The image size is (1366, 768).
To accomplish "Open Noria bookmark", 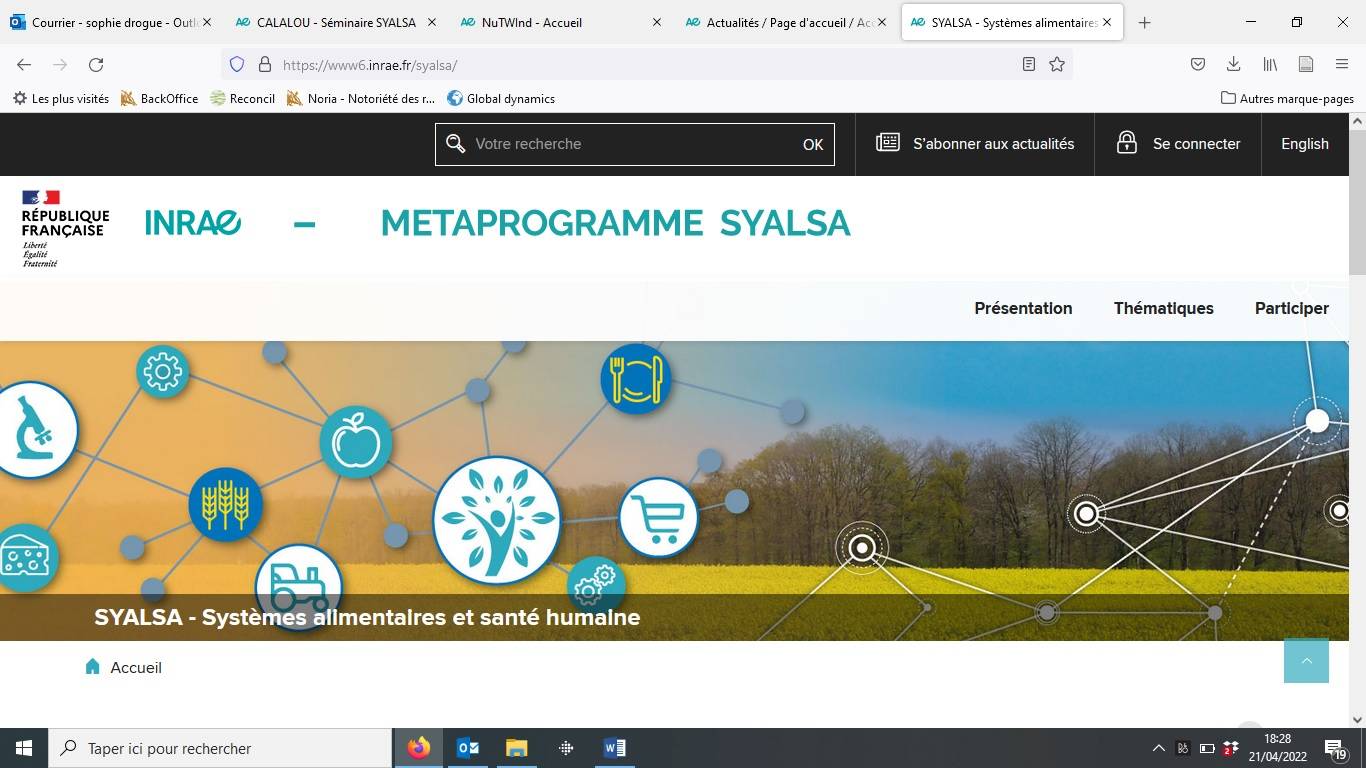I will click(x=361, y=98).
